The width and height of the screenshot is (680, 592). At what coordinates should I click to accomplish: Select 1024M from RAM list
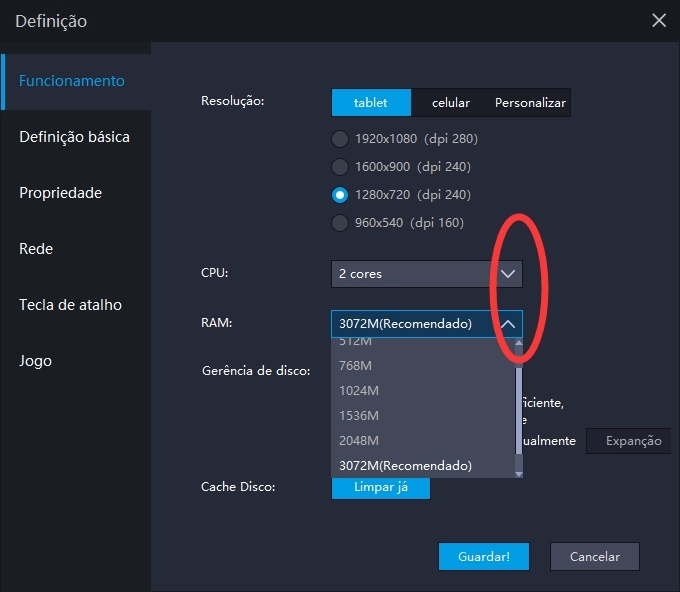[359, 390]
